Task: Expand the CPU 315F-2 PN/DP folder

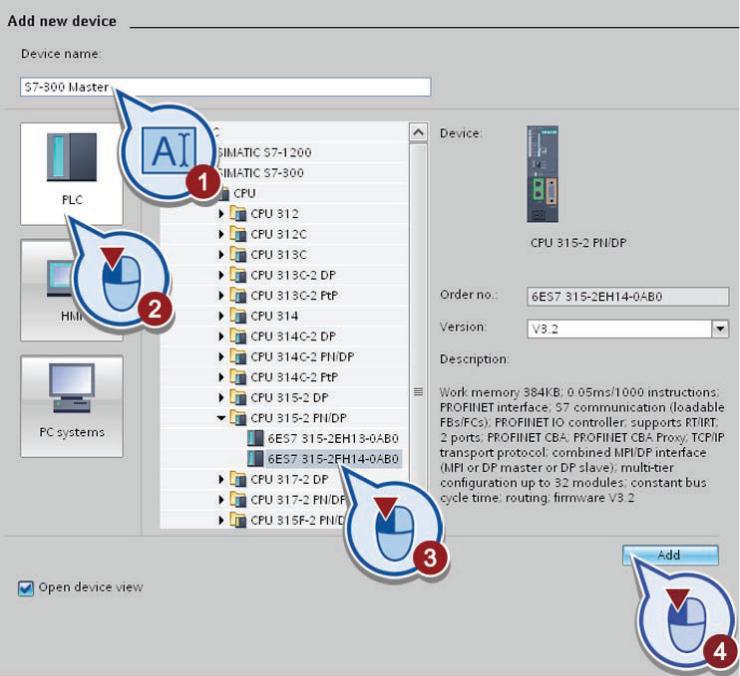Action: tap(221, 520)
